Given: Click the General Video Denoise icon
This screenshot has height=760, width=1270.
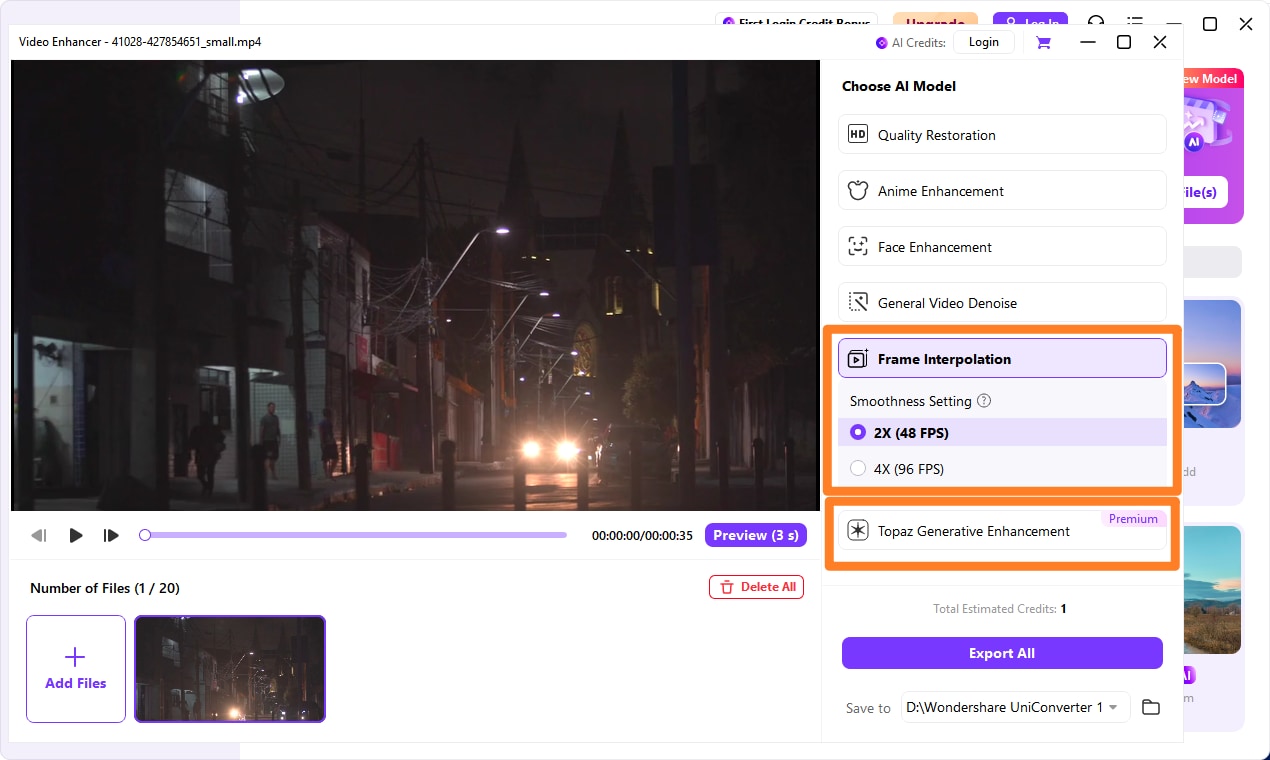Looking at the screenshot, I should click(857, 302).
